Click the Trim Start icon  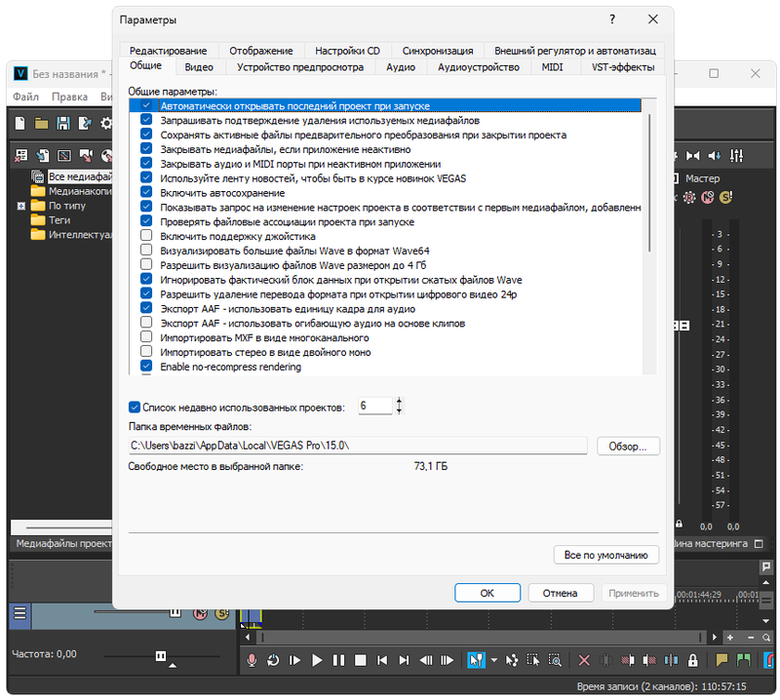click(x=628, y=660)
